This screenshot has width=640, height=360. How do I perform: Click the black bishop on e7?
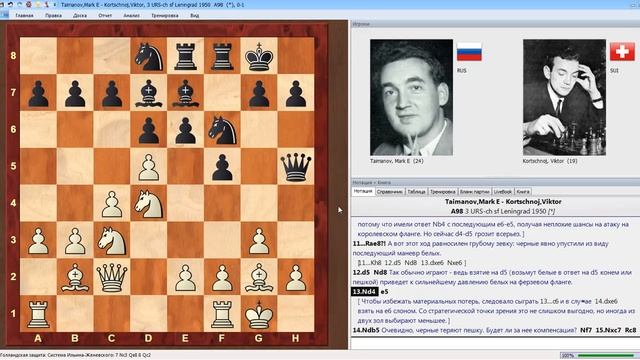pos(186,93)
